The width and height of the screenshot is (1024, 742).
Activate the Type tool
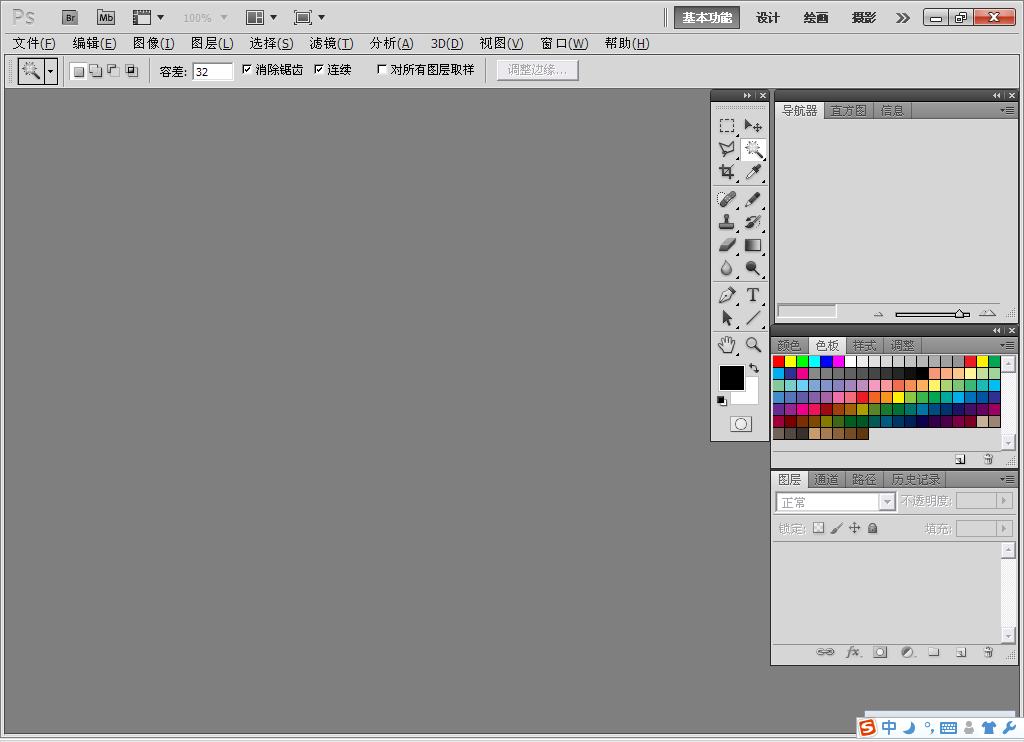click(753, 295)
